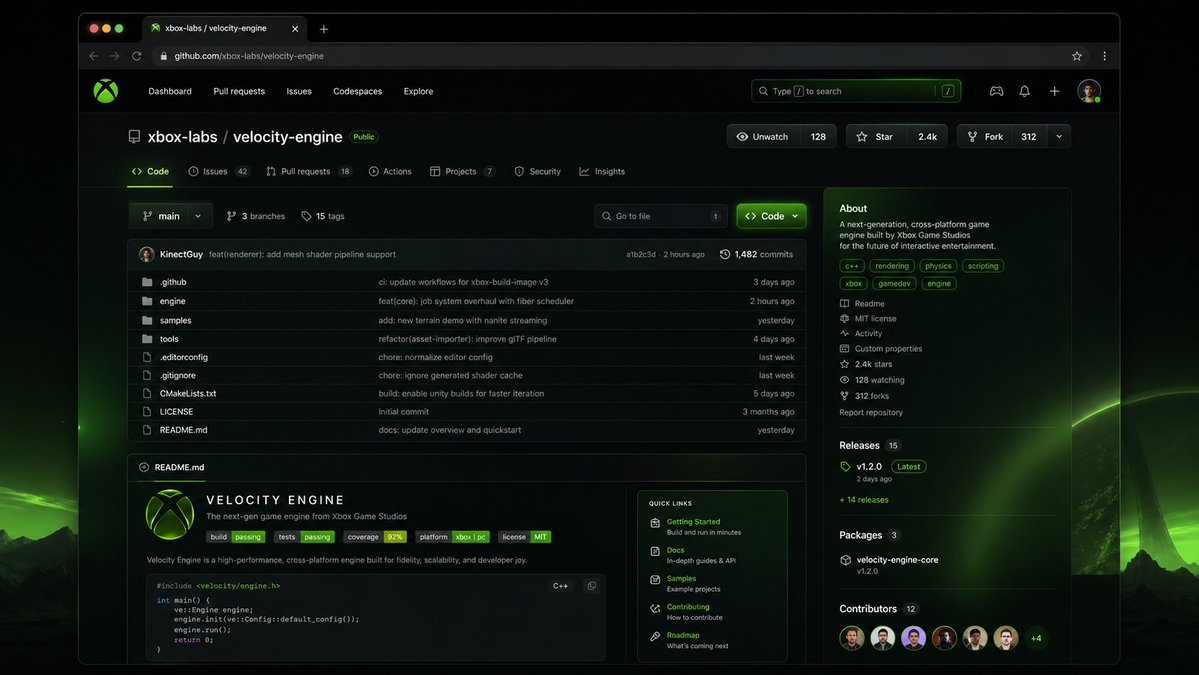
Task: Open the Projects tab
Action: (x=463, y=171)
